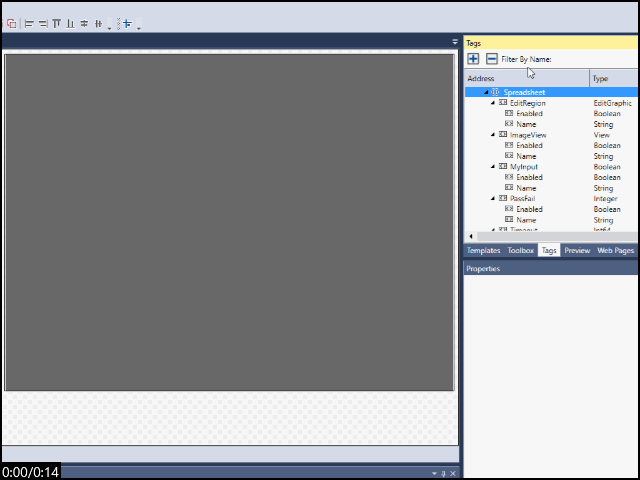The width and height of the screenshot is (640, 480).
Task: Click the tags list horizontal scrollbar left arrow
Action: tap(470, 236)
